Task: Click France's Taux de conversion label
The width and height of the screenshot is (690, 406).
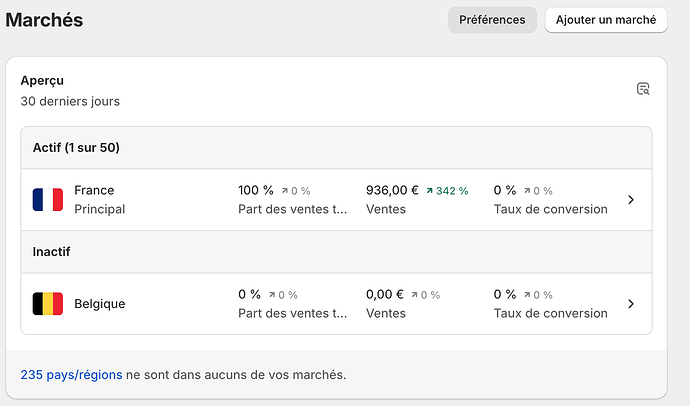Action: (x=550, y=209)
